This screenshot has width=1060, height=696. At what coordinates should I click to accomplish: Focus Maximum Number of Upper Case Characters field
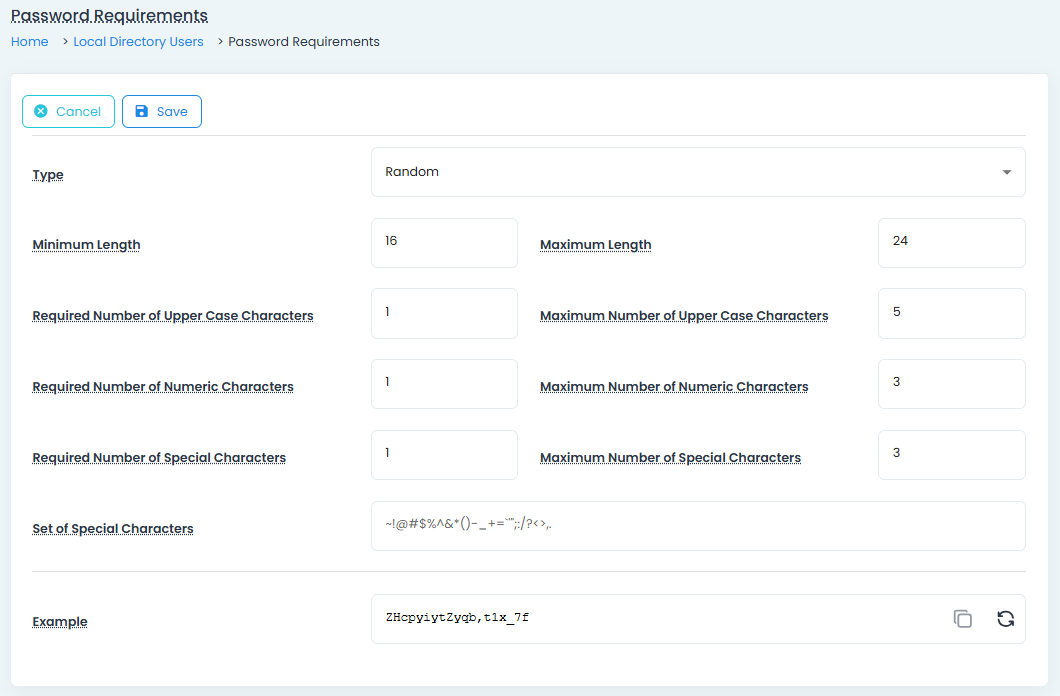[951, 314]
